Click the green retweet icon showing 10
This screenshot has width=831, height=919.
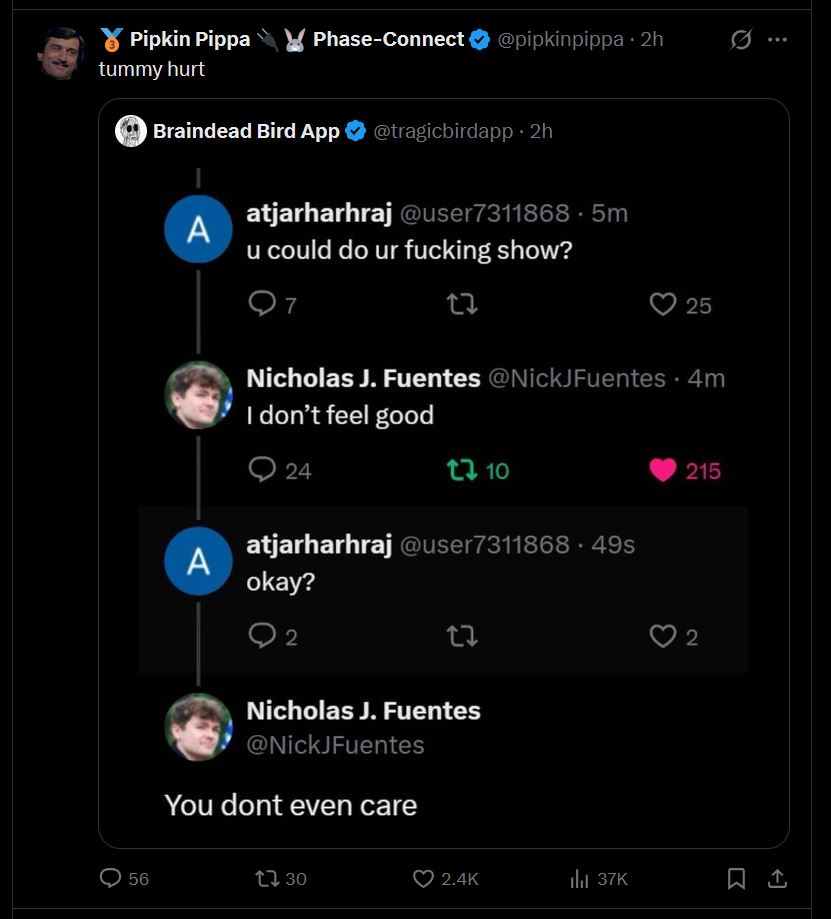pos(461,470)
